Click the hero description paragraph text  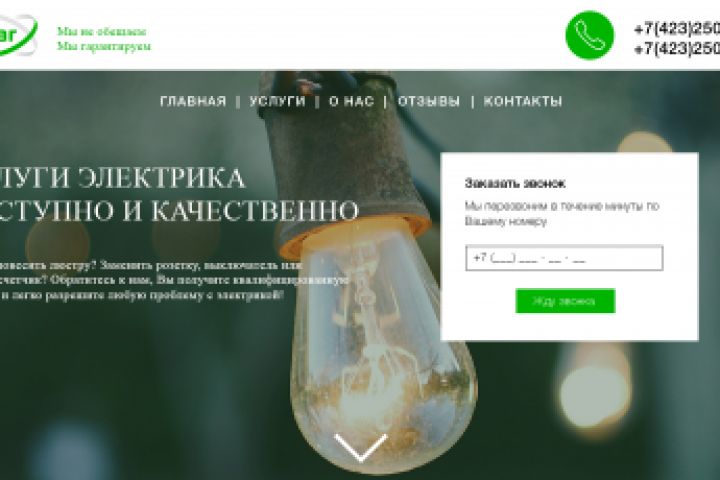coord(174,280)
